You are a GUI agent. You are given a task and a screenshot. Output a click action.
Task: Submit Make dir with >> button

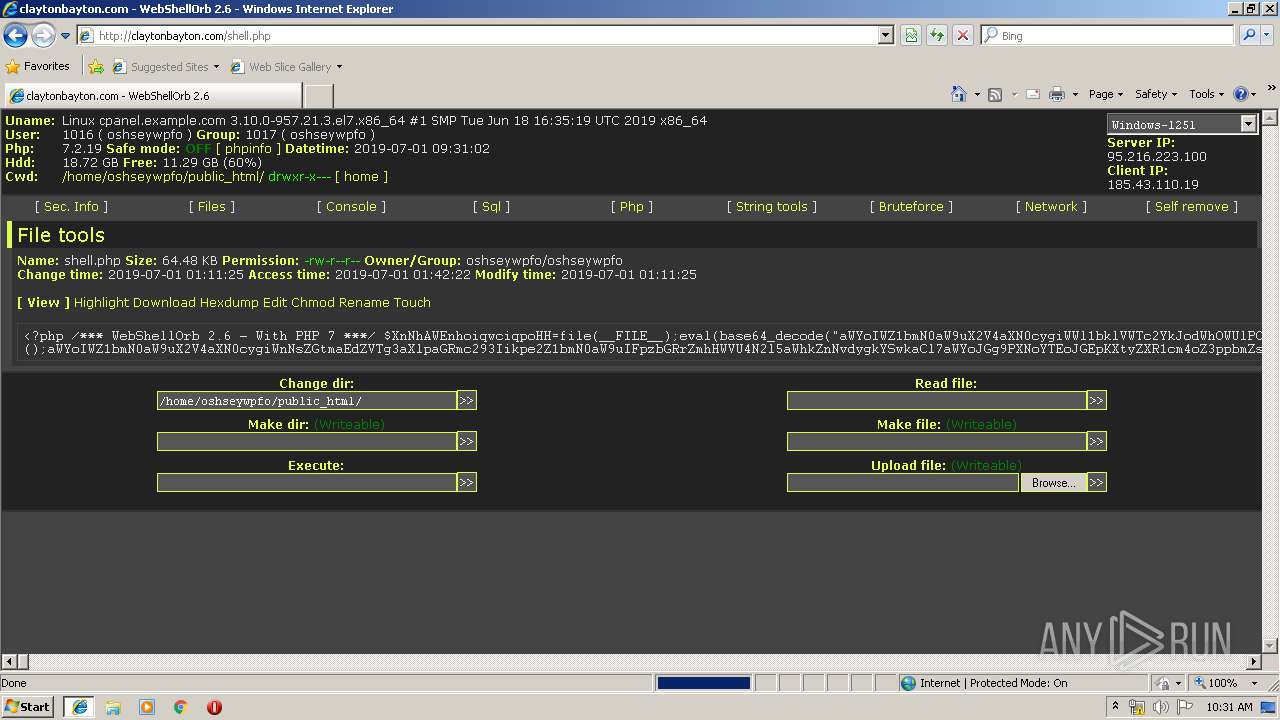(467, 441)
